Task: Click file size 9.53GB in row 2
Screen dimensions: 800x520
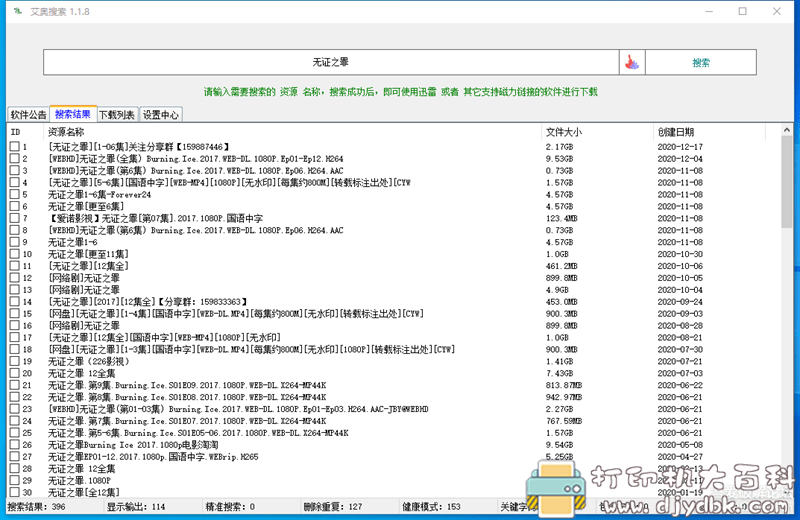Action: pyautogui.click(x=559, y=159)
